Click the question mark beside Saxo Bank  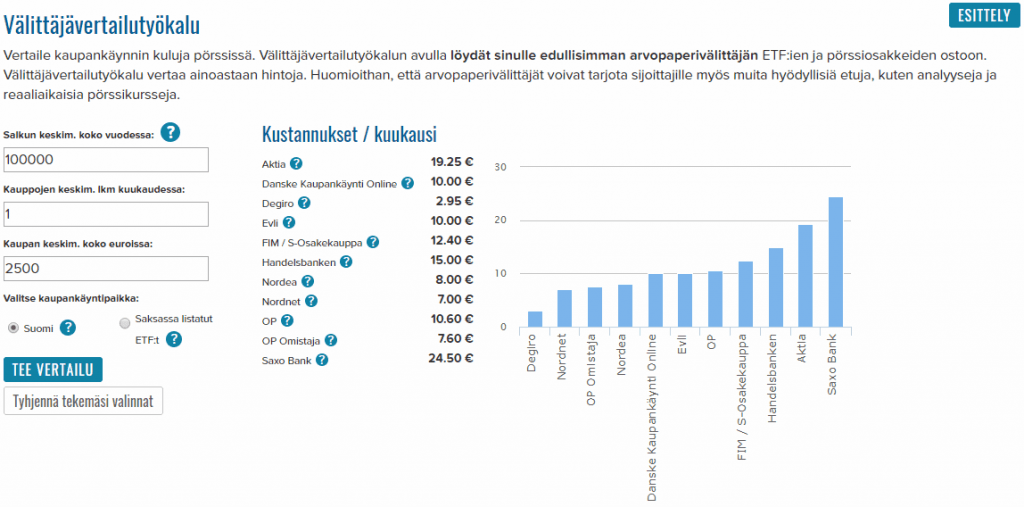[x=321, y=360]
